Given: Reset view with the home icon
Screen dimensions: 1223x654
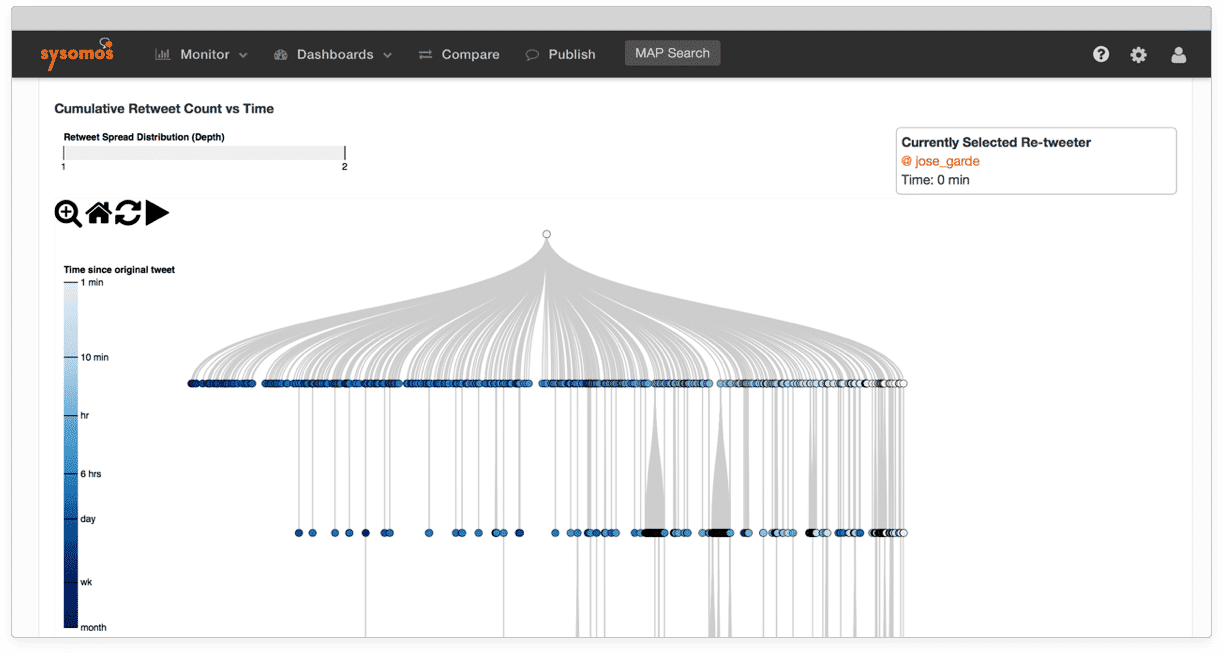Looking at the screenshot, I should [x=98, y=212].
